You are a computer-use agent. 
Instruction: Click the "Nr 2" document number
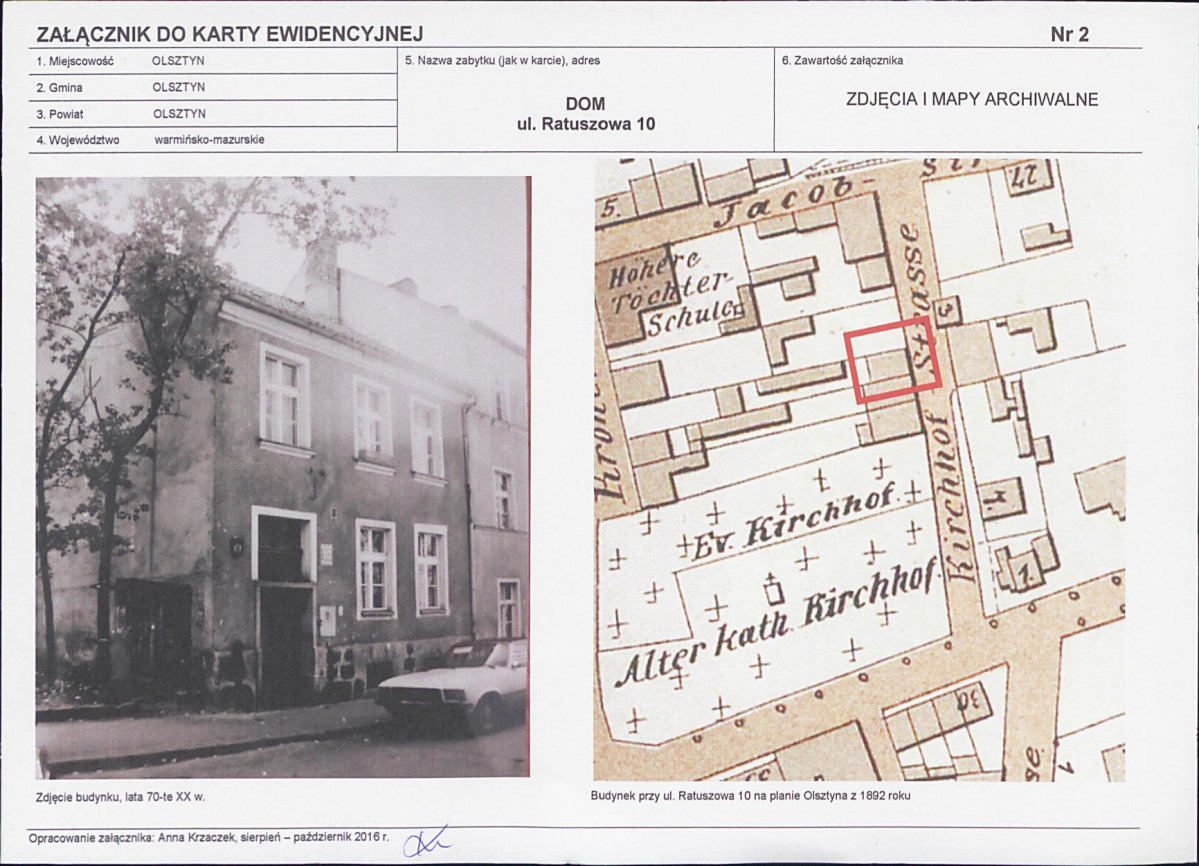coord(1069,35)
